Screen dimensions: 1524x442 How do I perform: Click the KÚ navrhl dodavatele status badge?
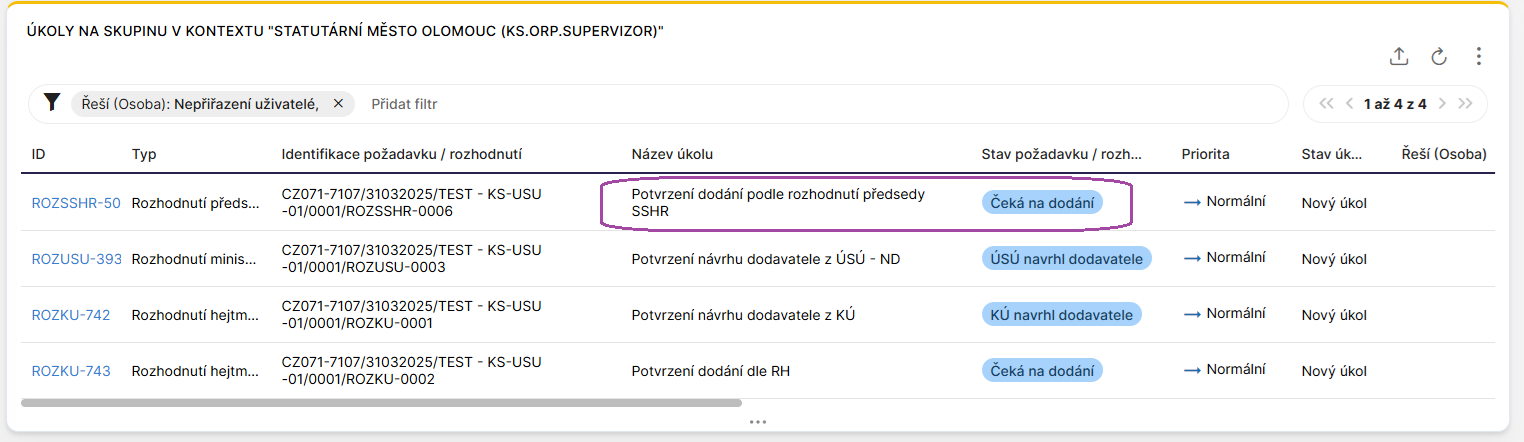(1061, 315)
